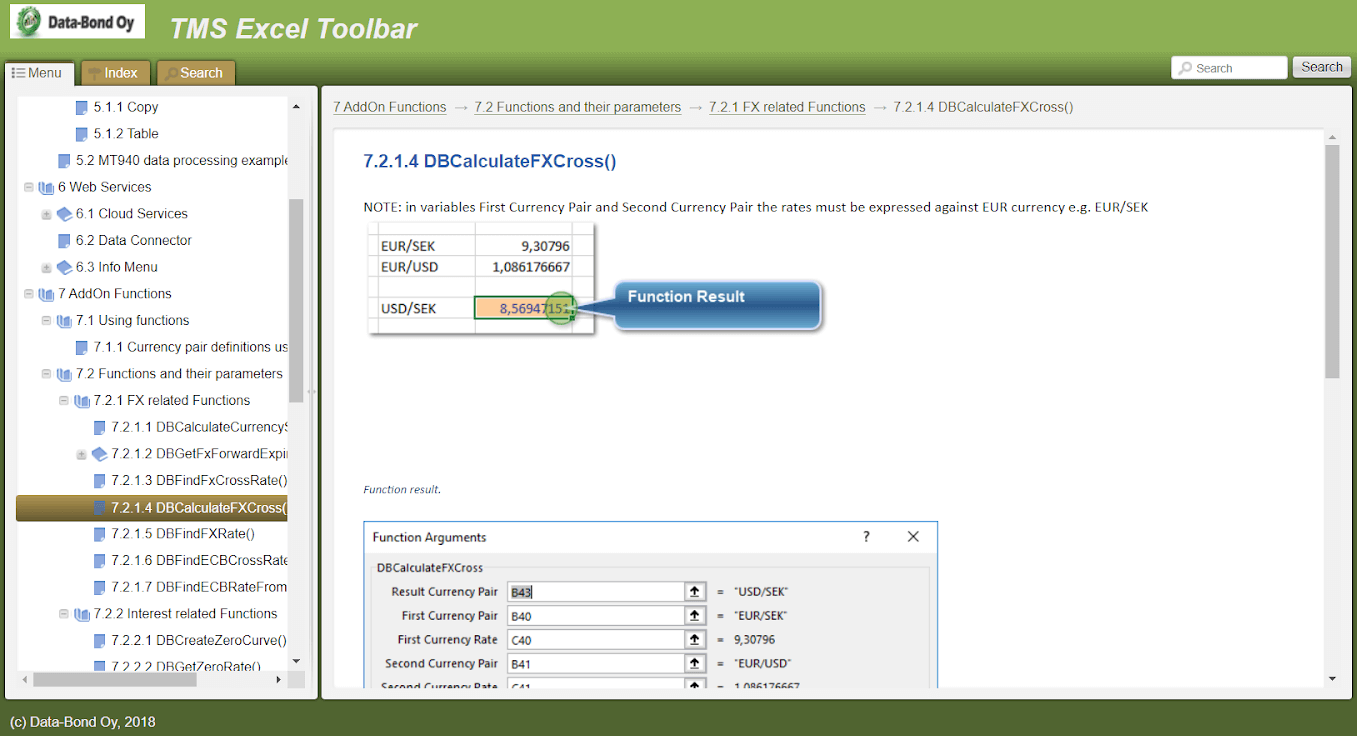Screen dimensions: 1357x736
Task: Expand the 6.1 Cloud Services node
Action: click(x=46, y=214)
